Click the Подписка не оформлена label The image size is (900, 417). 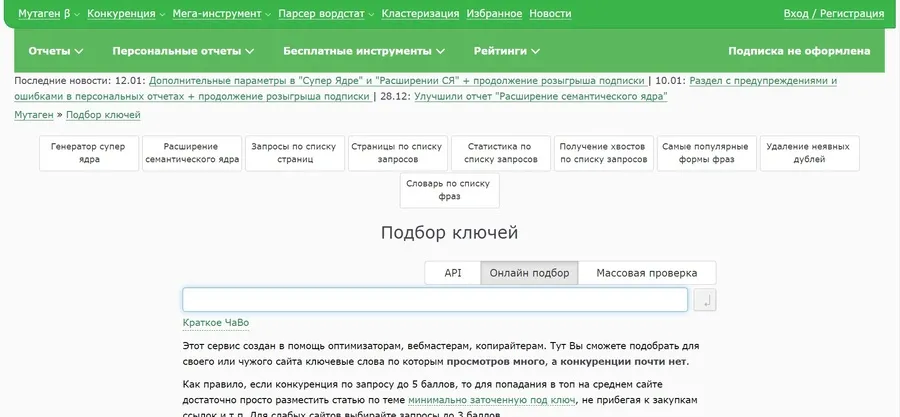pyautogui.click(x=799, y=51)
